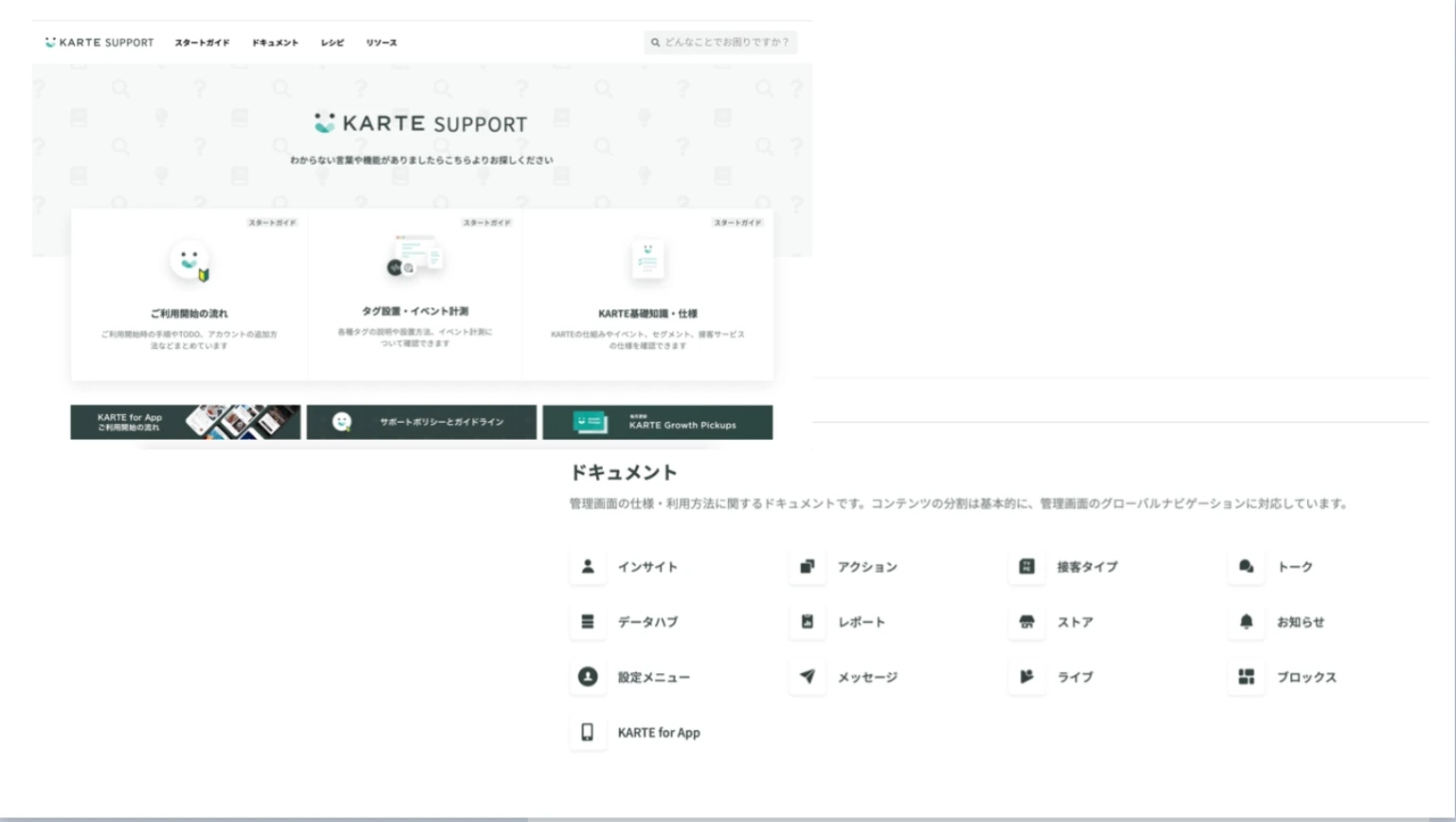Click the スタートガイド tag on KARTE基礎知識・仕様 card
Viewport: 1456px width, 822px height.
(x=737, y=223)
